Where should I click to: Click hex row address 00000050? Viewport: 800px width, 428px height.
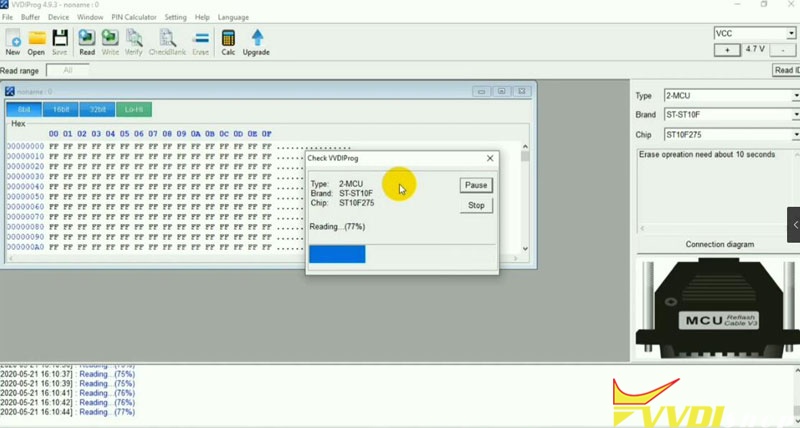click(x=26, y=196)
